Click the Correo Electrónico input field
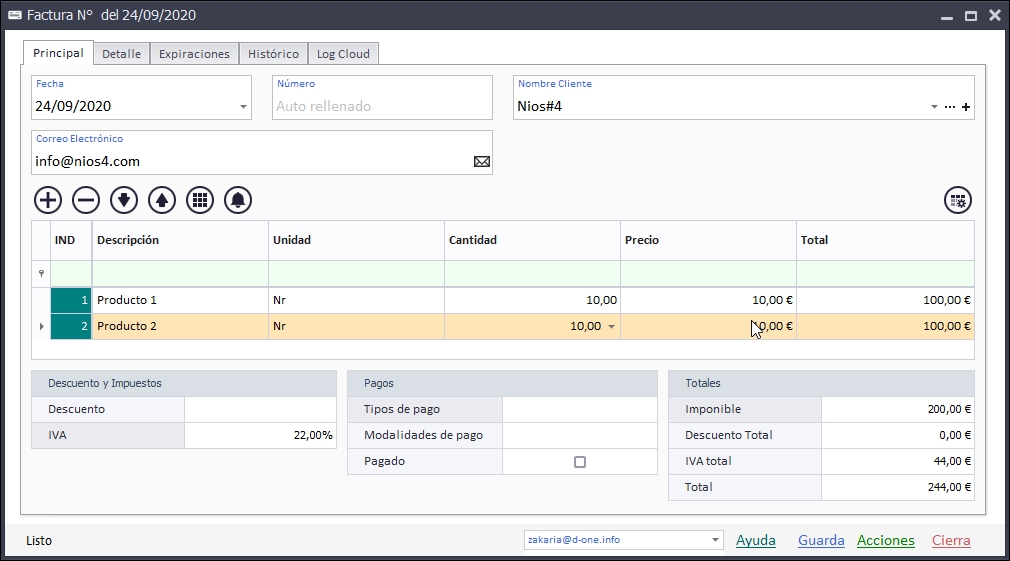The image size is (1010, 561). pos(250,161)
